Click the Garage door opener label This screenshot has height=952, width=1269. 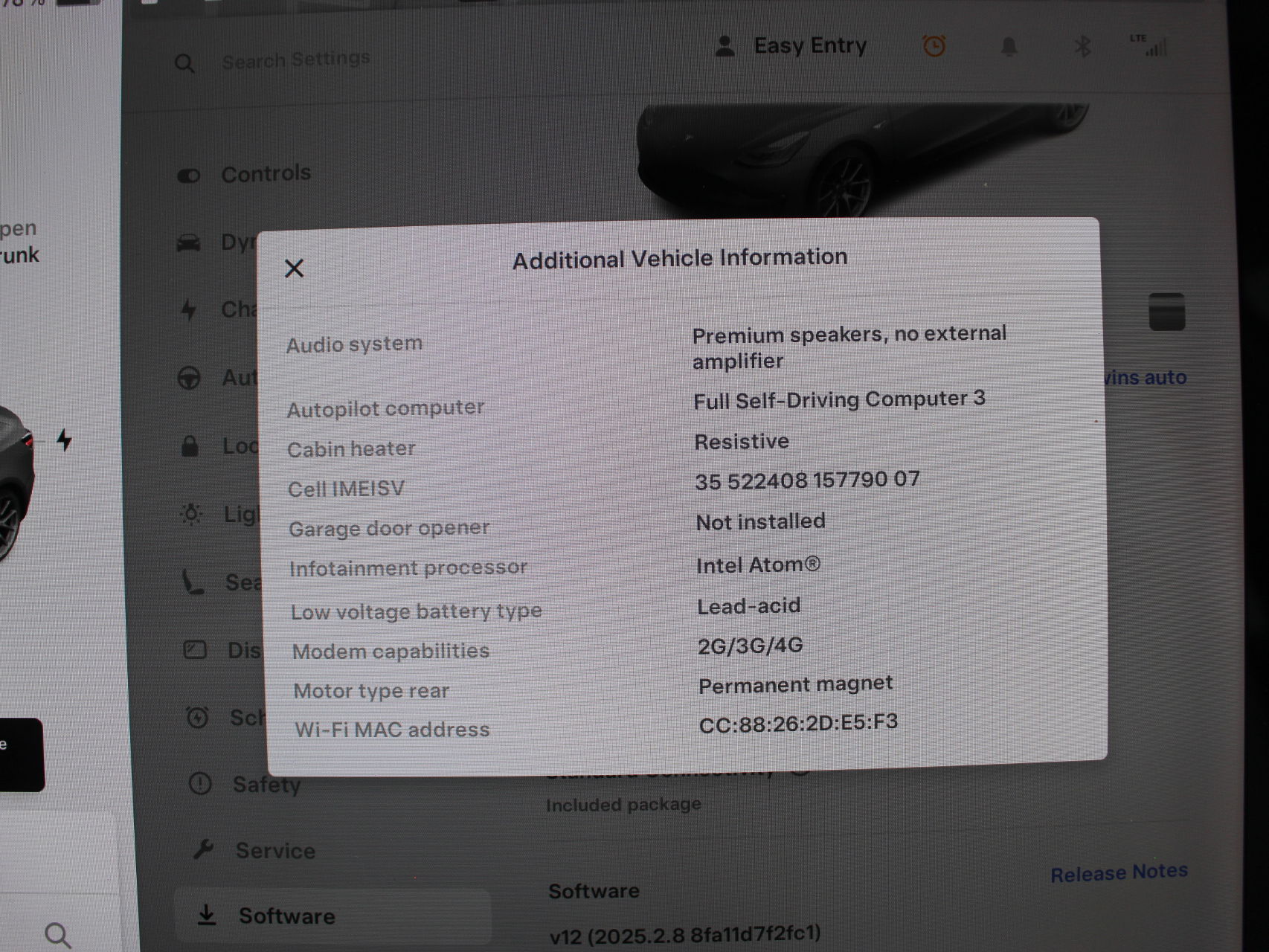[389, 528]
